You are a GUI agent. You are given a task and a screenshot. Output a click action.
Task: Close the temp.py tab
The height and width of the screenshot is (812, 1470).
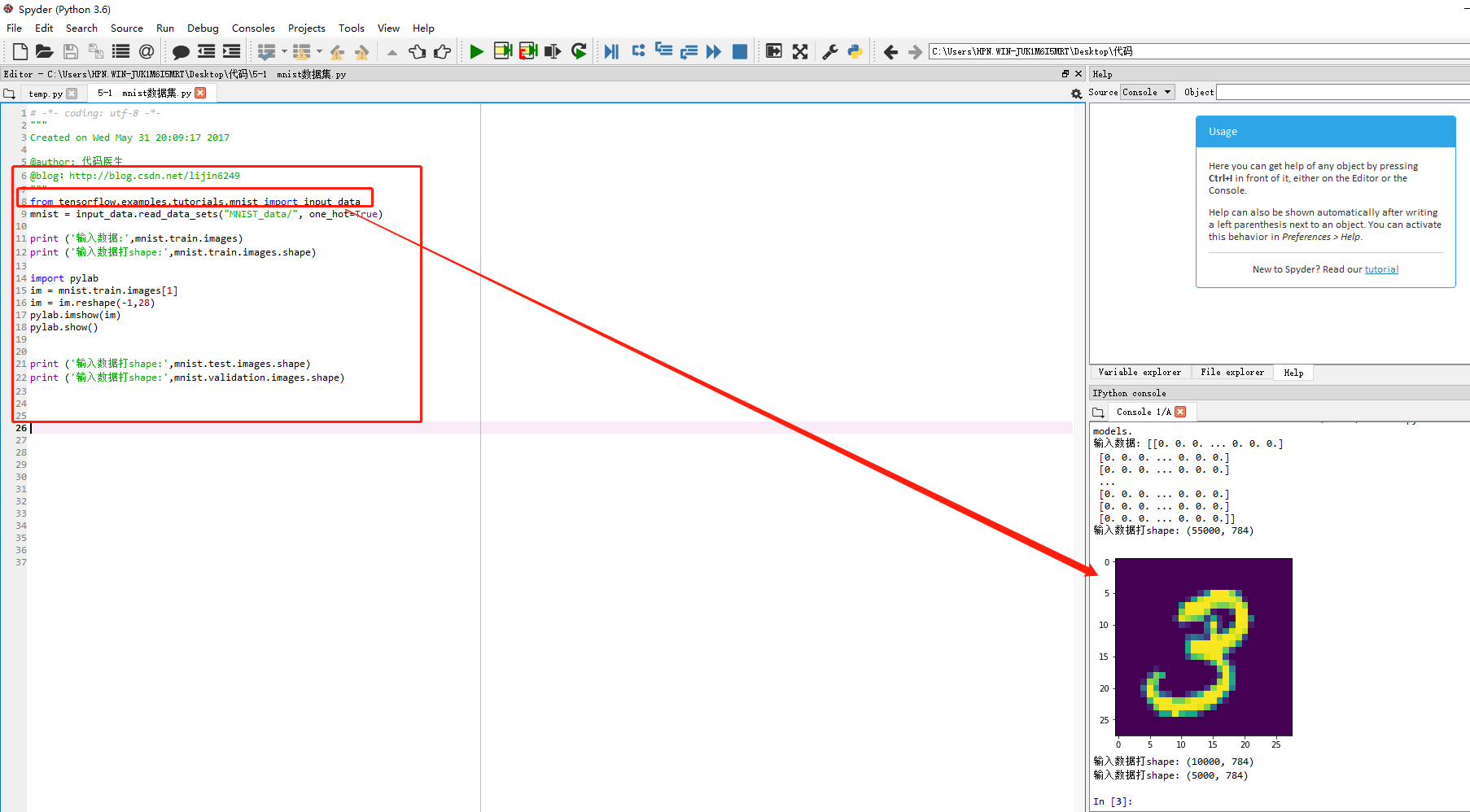point(72,94)
